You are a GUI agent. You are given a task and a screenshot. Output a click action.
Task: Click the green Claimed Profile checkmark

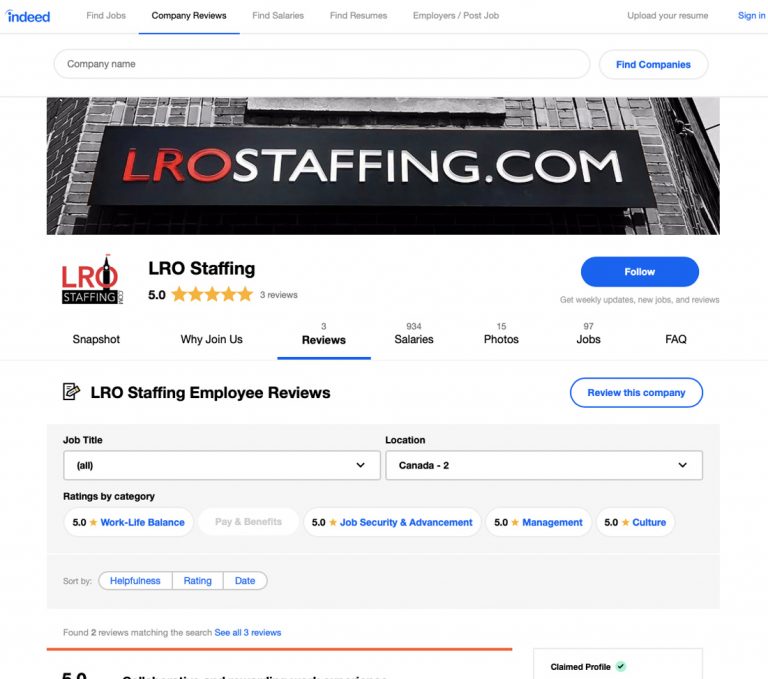coord(621,666)
